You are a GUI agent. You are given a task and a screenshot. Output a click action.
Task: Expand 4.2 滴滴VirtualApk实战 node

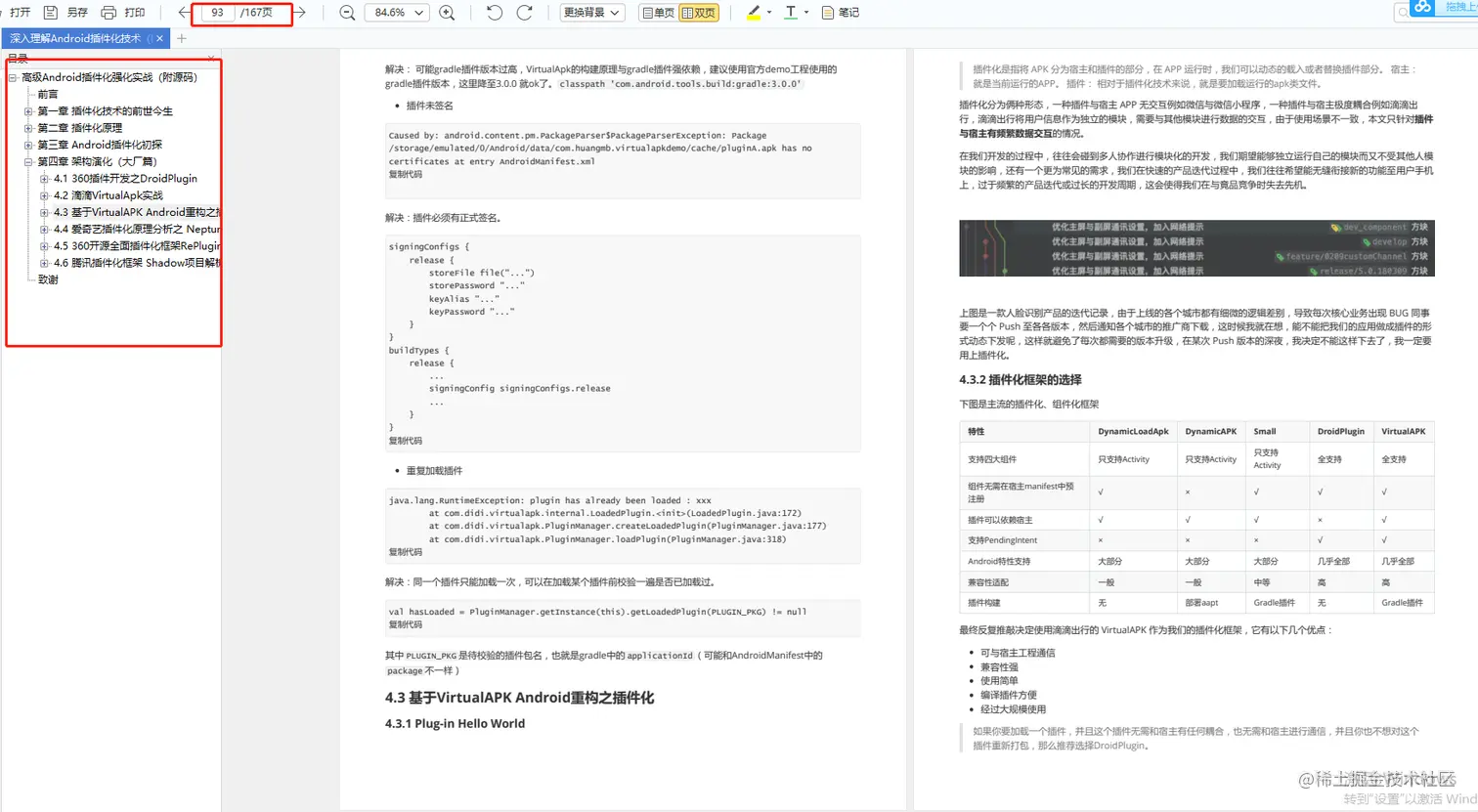tap(45, 195)
